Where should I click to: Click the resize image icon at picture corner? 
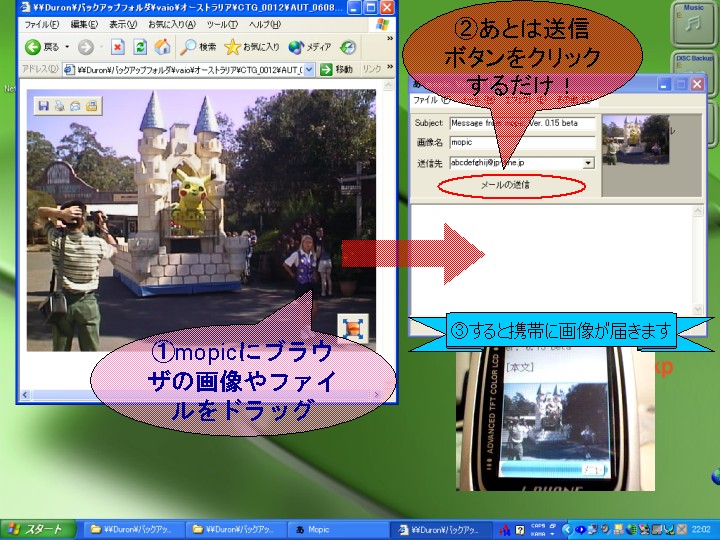(x=352, y=326)
